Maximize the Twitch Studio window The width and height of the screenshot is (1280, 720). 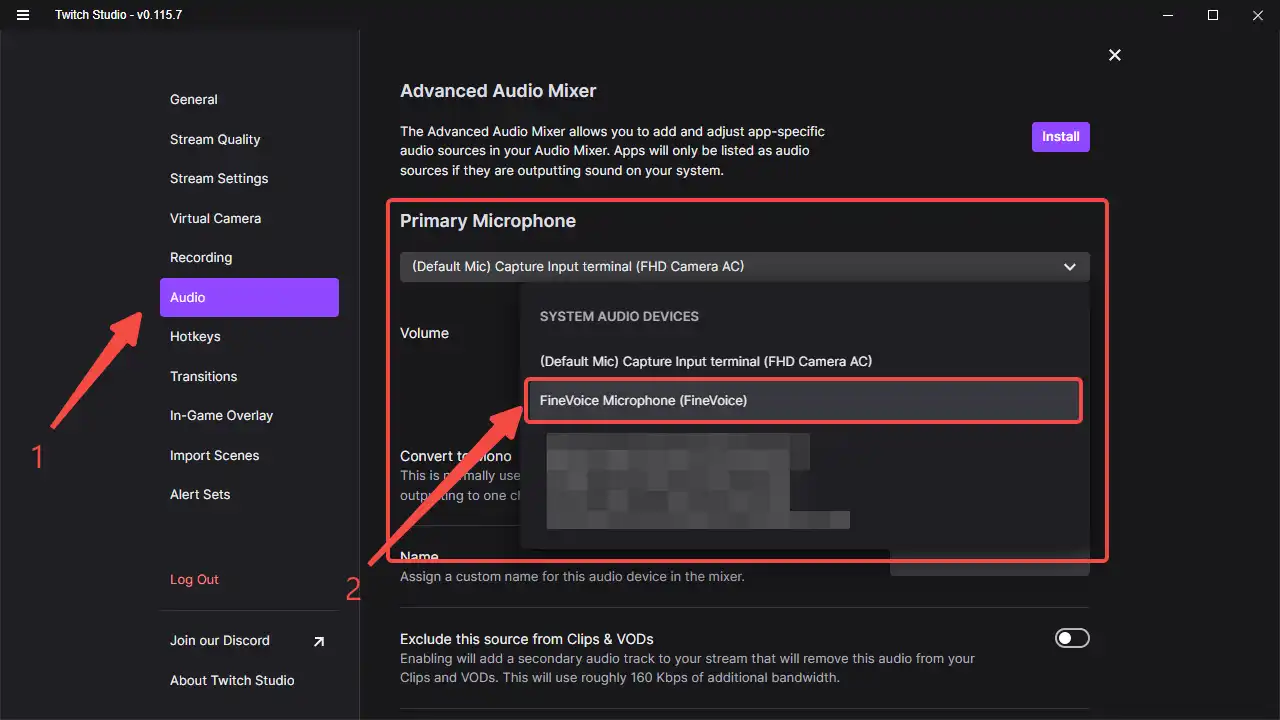click(1213, 15)
